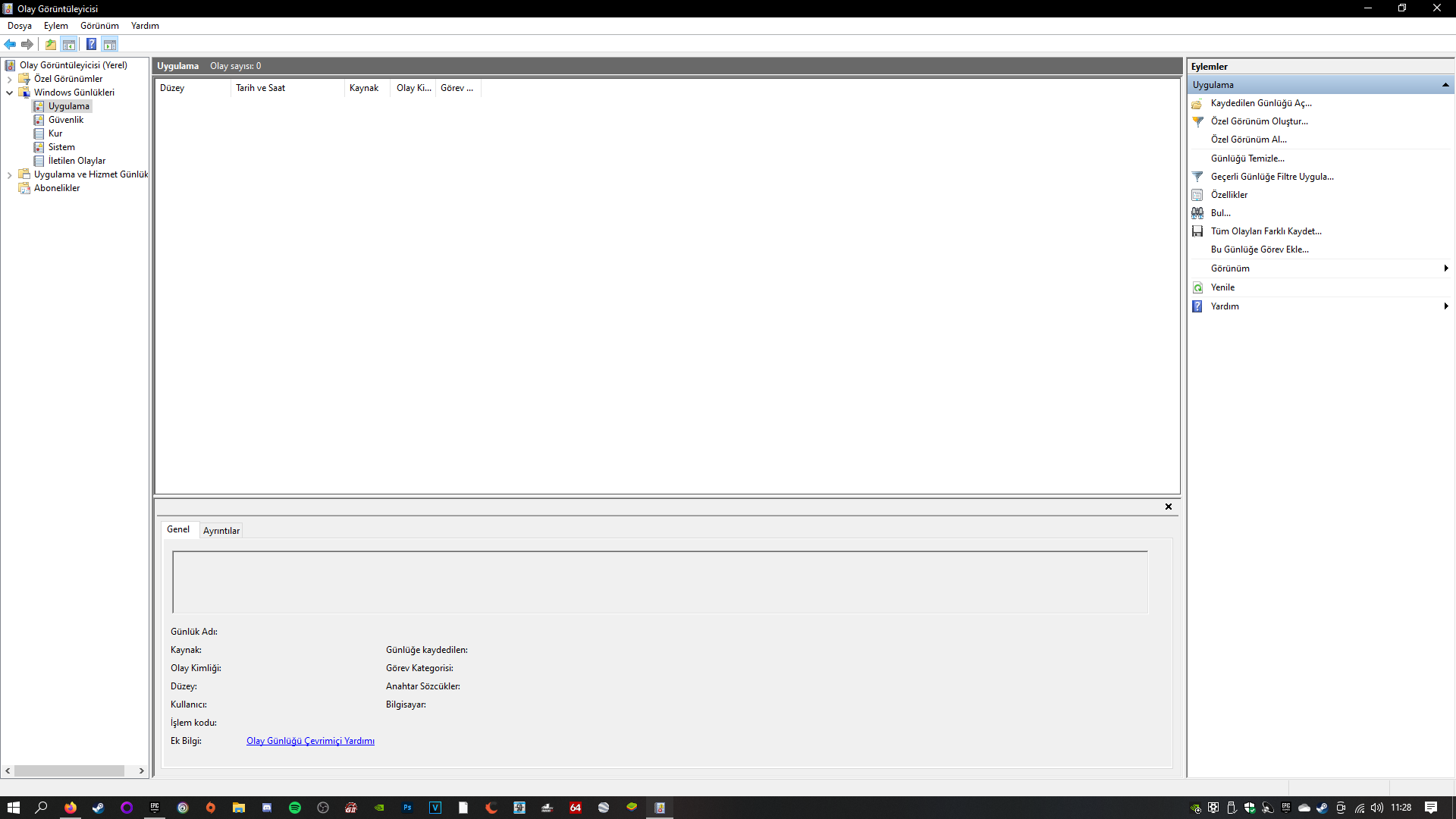This screenshot has height=819, width=1456.
Task: Collapse the Uygulama actions section
Action: tap(1445, 85)
